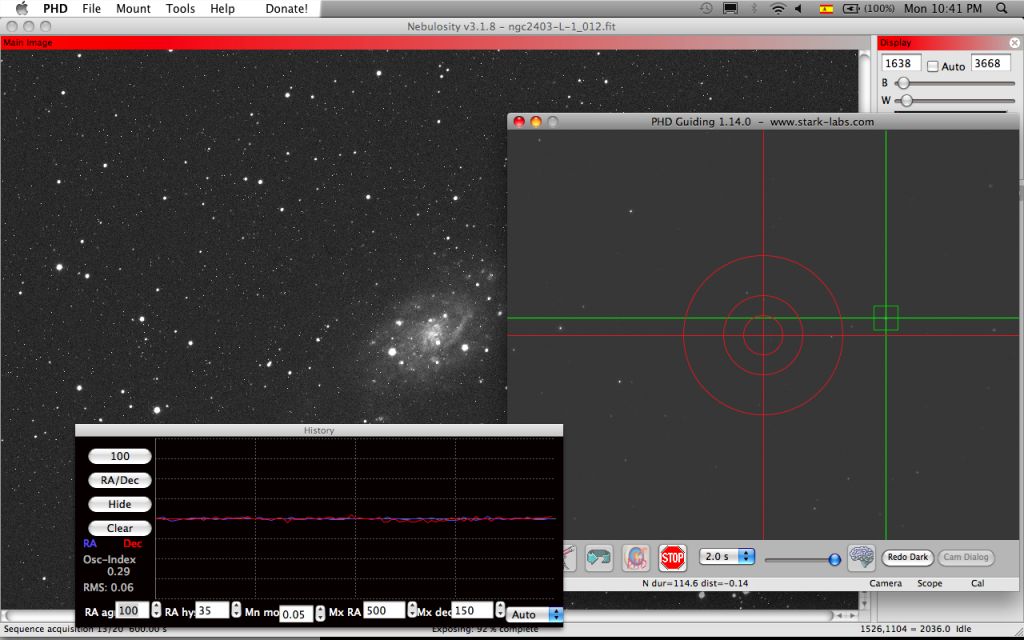This screenshot has height=640, width=1024.
Task: Stop guiding with the red STOP icon
Action: tap(672, 558)
